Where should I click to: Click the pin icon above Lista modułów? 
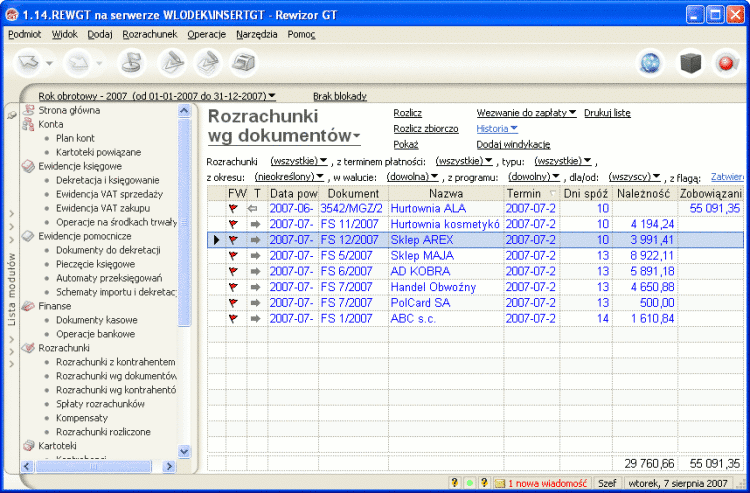point(12,116)
